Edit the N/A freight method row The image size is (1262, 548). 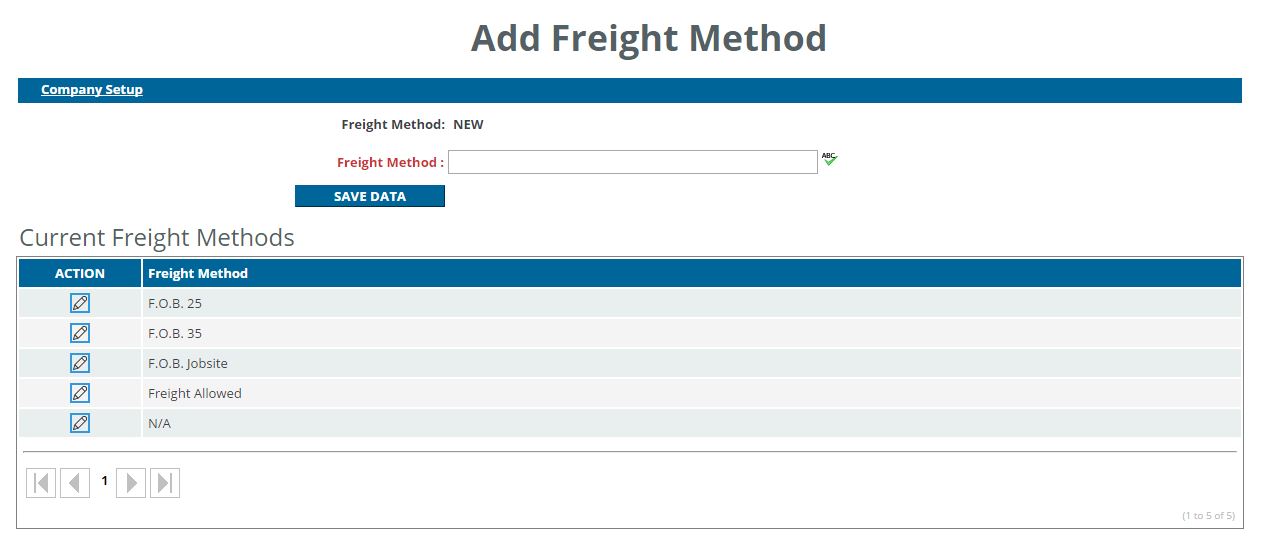click(80, 423)
